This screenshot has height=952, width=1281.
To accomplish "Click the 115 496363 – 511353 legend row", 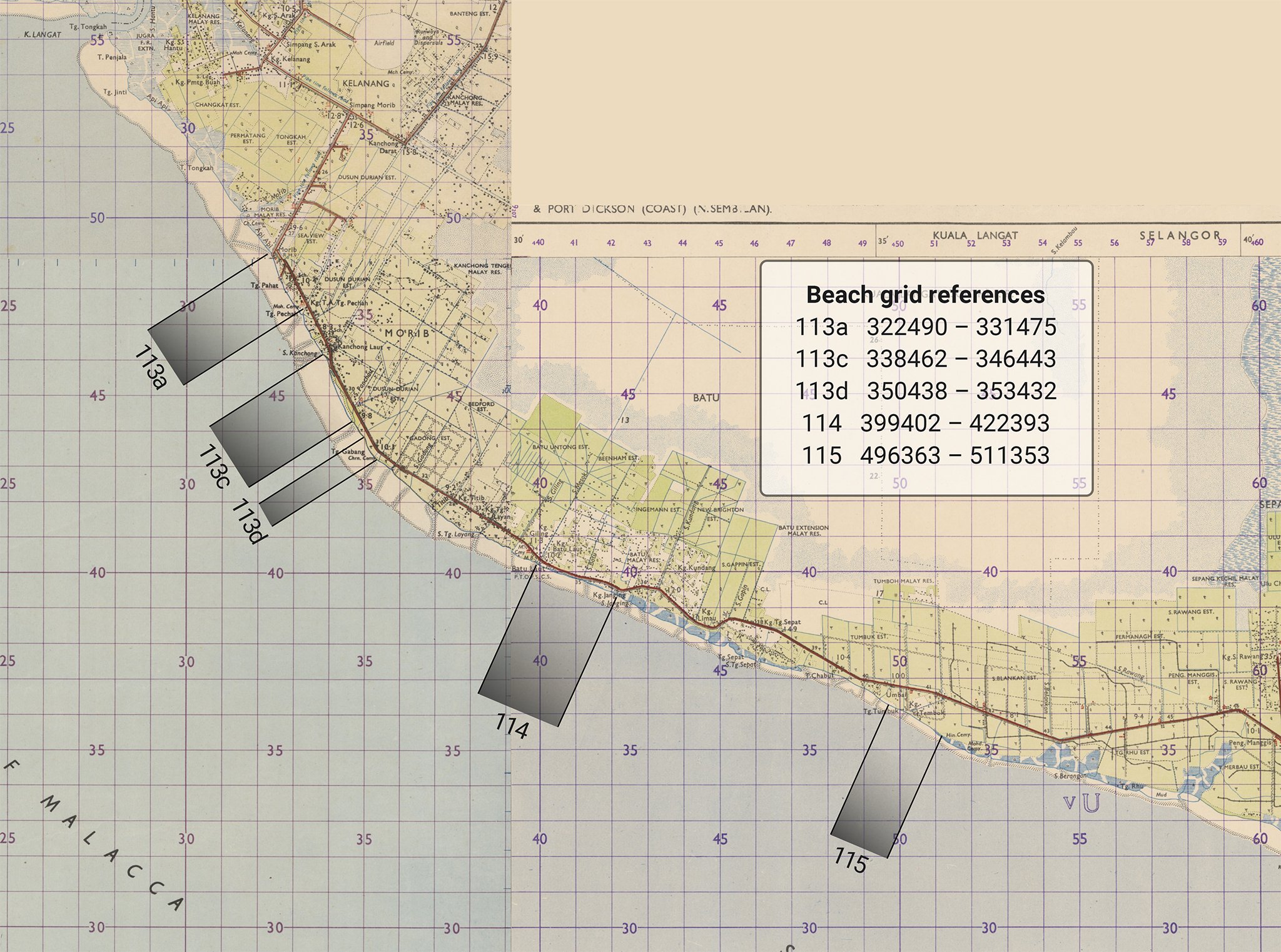I will coord(925,455).
